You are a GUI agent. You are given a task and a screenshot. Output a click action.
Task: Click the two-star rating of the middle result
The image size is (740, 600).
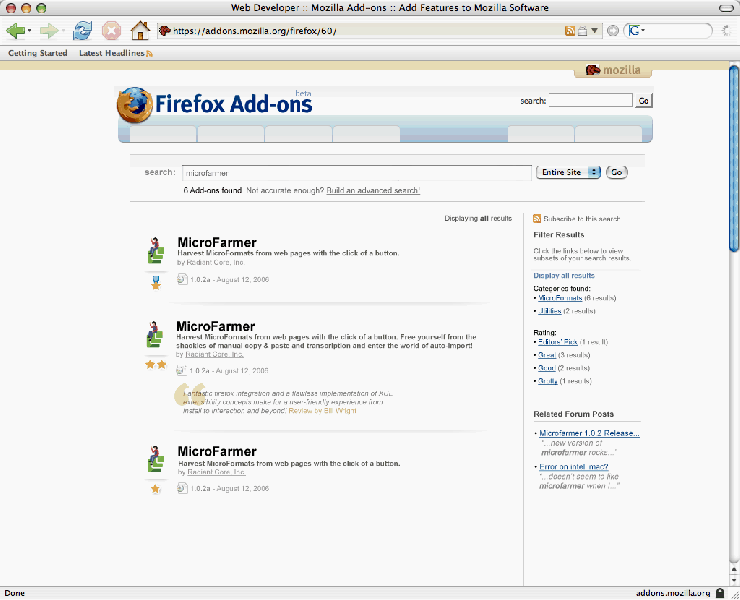click(156, 364)
